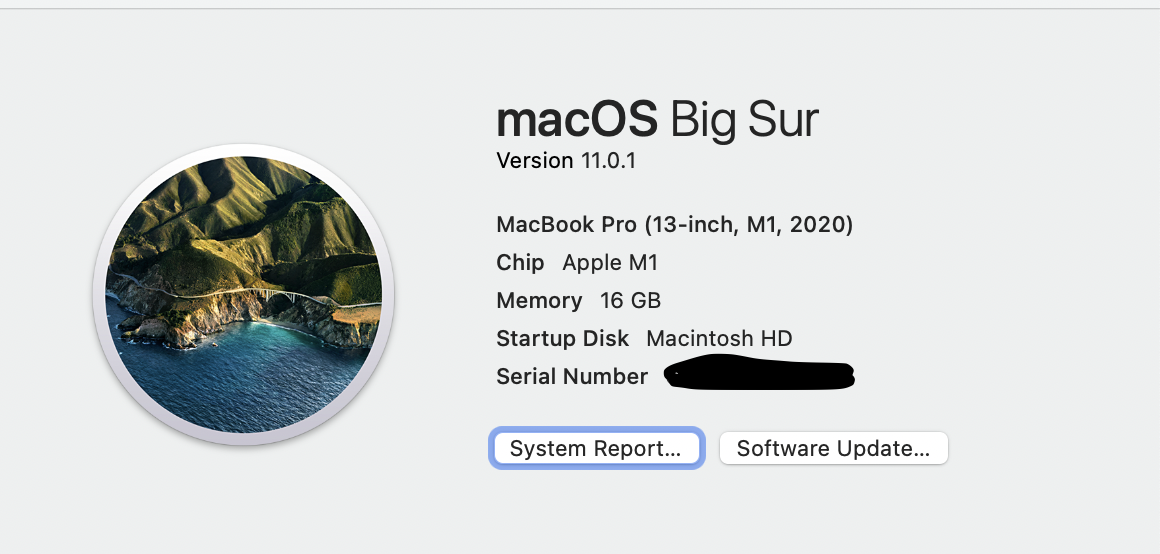This screenshot has width=1160, height=554.
Task: Open the System Report
Action: (596, 449)
